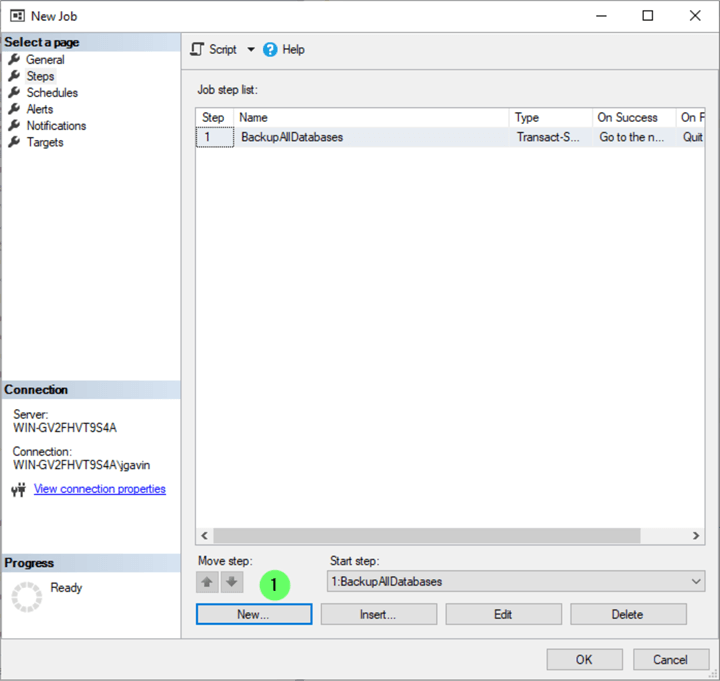Image resolution: width=720 pixels, height=681 pixels.
Task: Move step up with the up arrow
Action: pyautogui.click(x=207, y=582)
